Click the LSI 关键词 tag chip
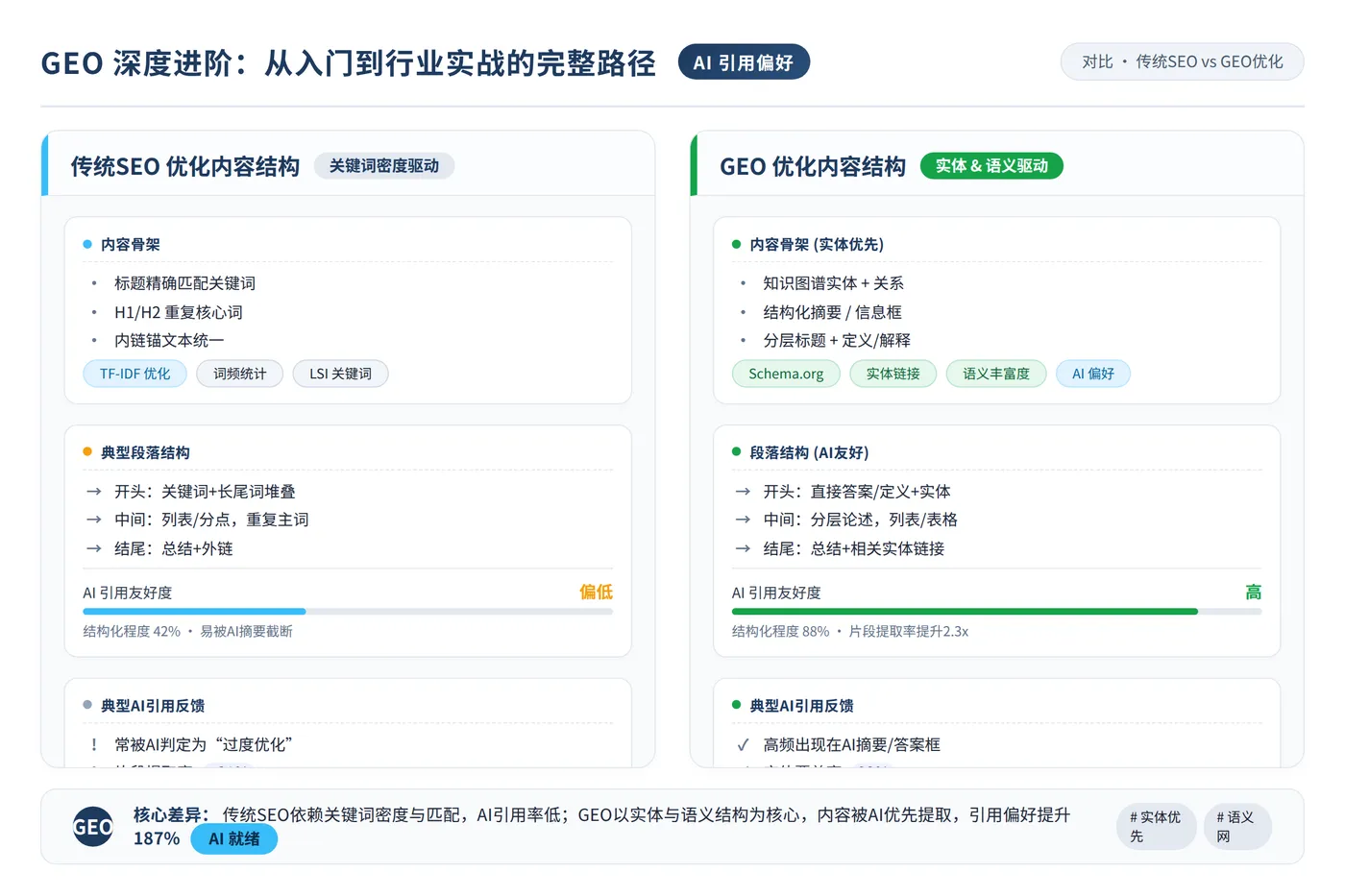Viewport: 1345px width, 896px height. [341, 374]
